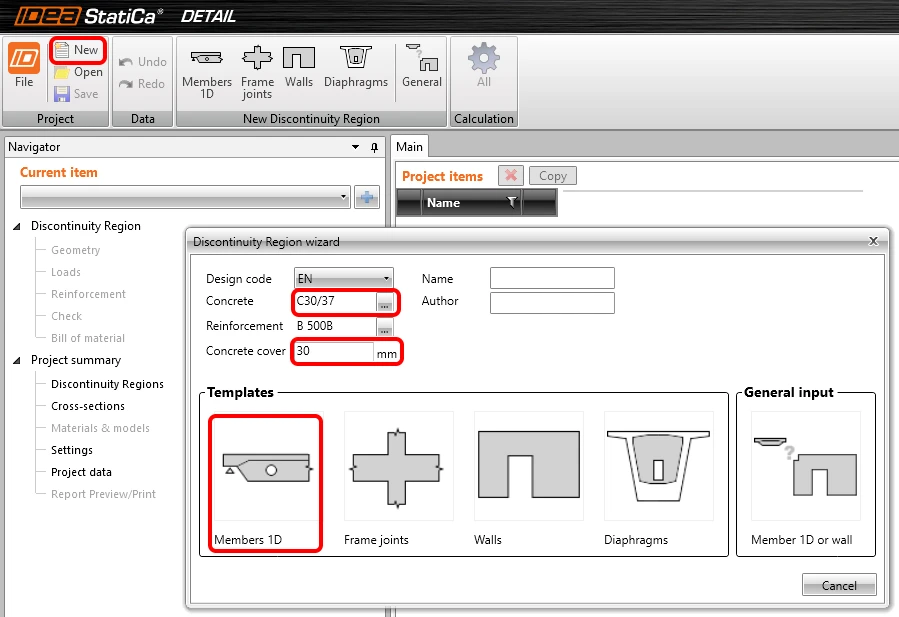Click the Concrete cover input field
This screenshot has width=899, height=617.
click(x=334, y=352)
